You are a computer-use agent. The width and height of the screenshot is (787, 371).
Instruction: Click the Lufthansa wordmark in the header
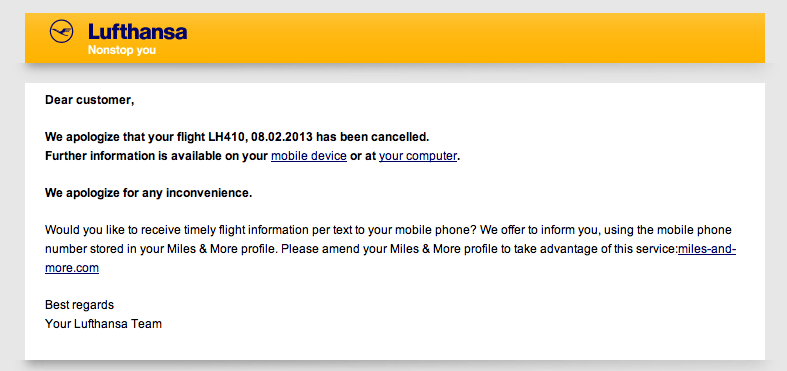pos(138,32)
